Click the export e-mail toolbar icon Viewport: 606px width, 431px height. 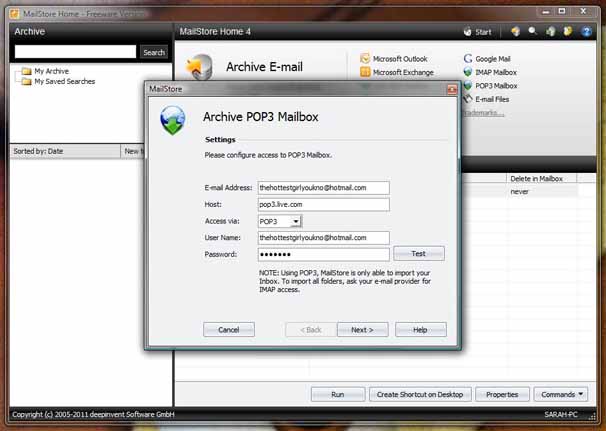point(550,31)
